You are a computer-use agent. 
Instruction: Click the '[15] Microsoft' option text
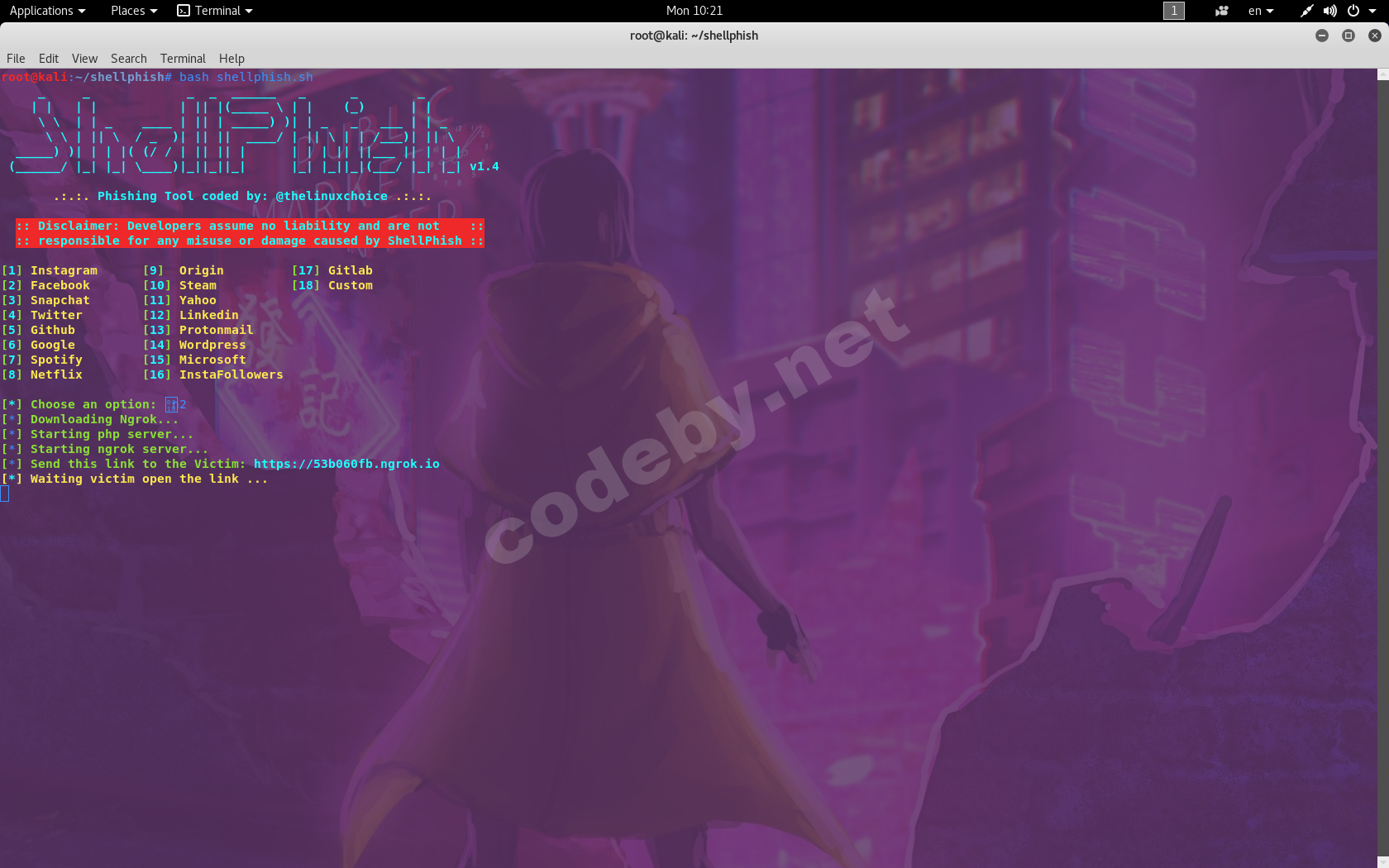click(194, 360)
